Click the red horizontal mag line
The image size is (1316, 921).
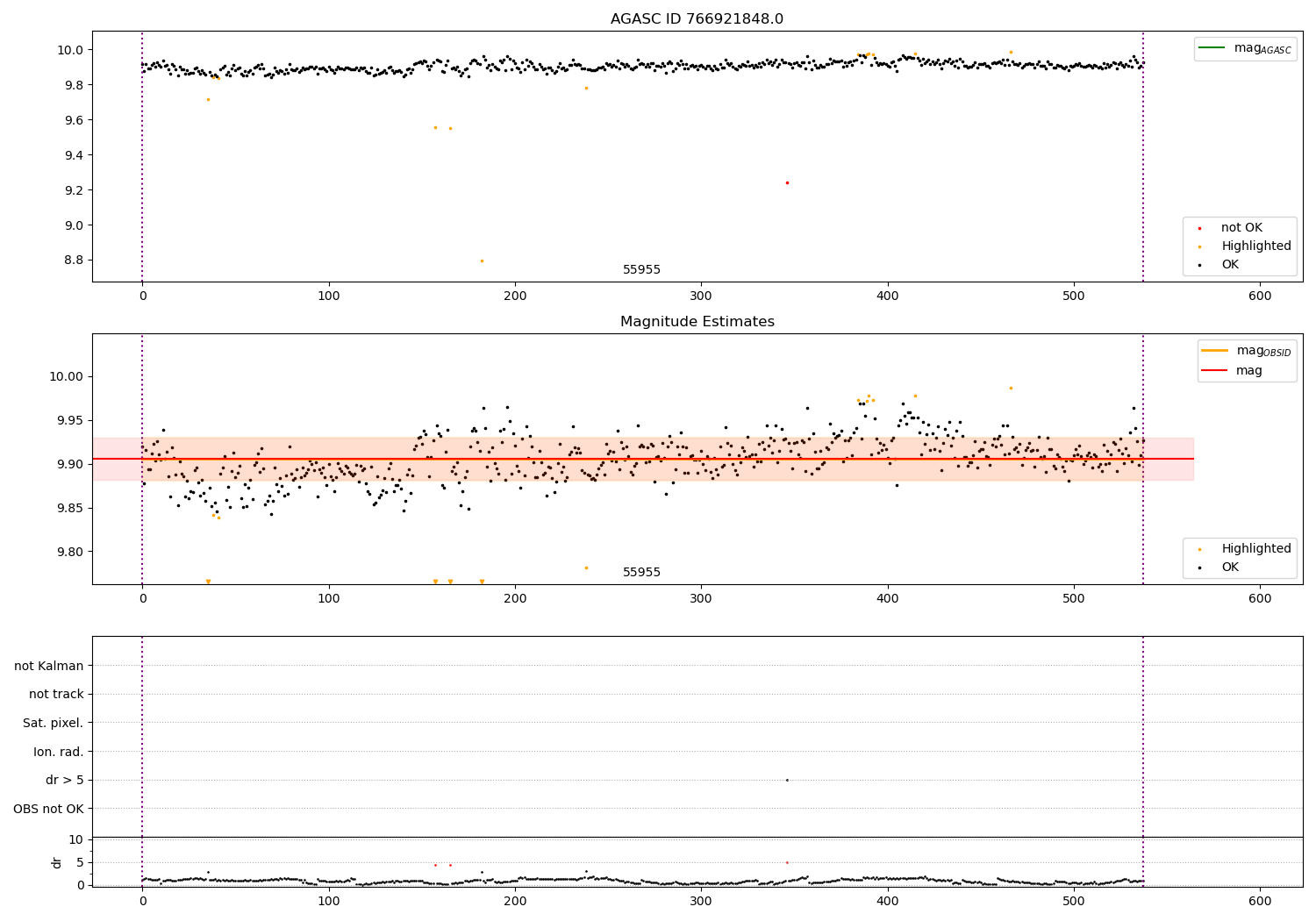click(643, 459)
